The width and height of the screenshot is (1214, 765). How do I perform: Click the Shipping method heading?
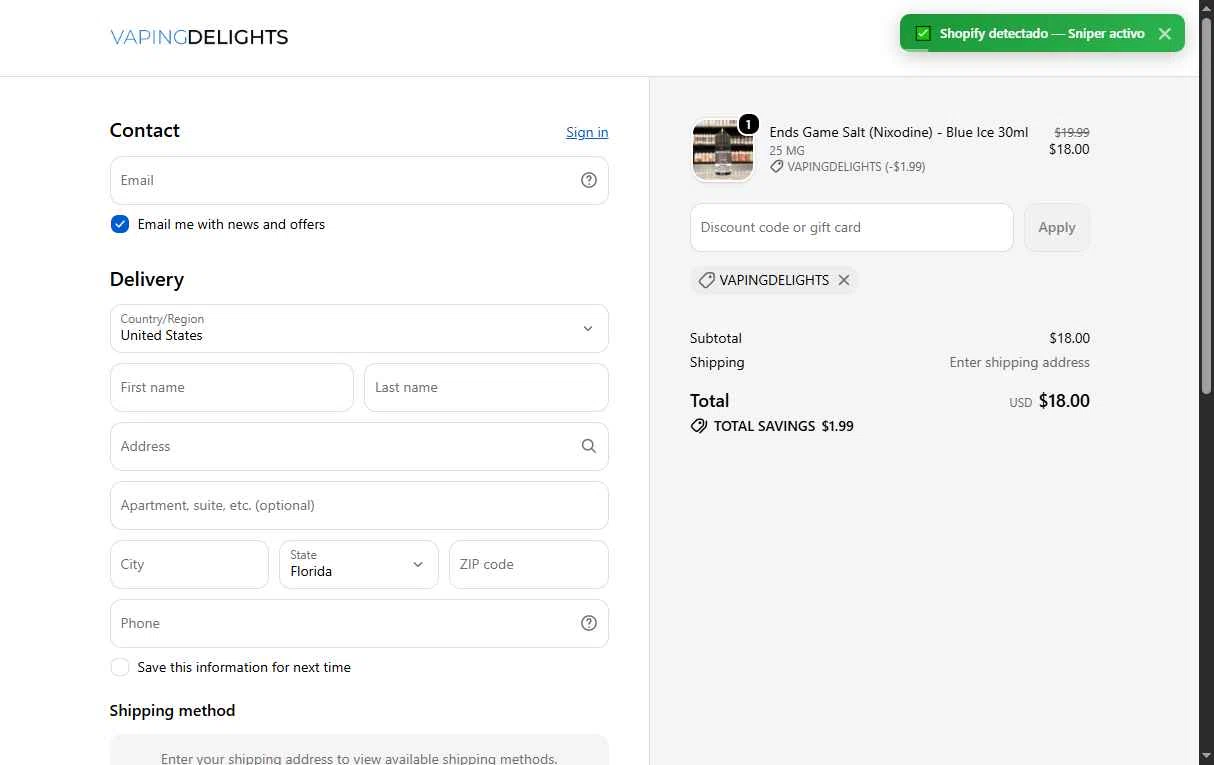[x=172, y=711]
